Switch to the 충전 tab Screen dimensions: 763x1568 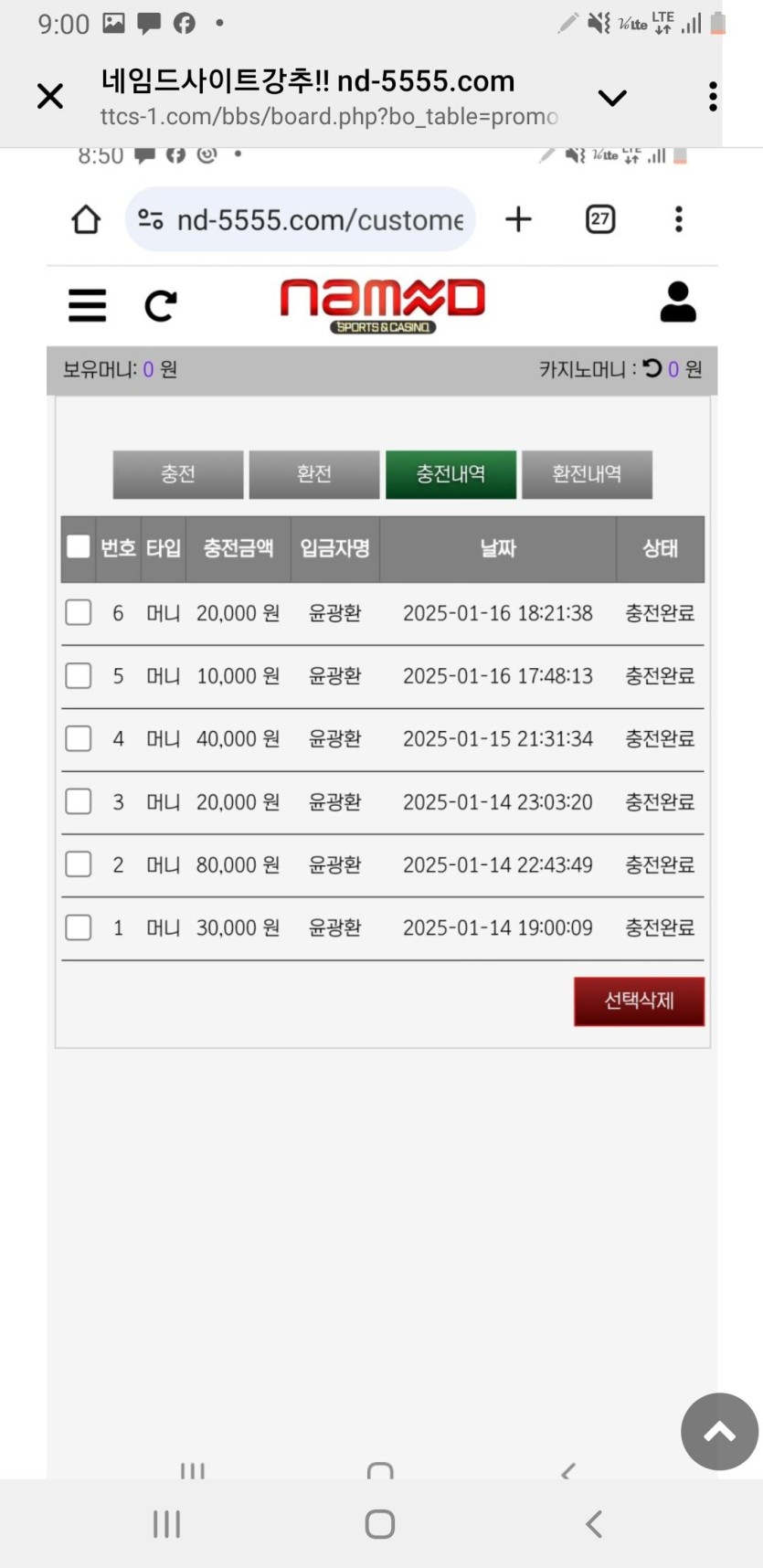(178, 474)
